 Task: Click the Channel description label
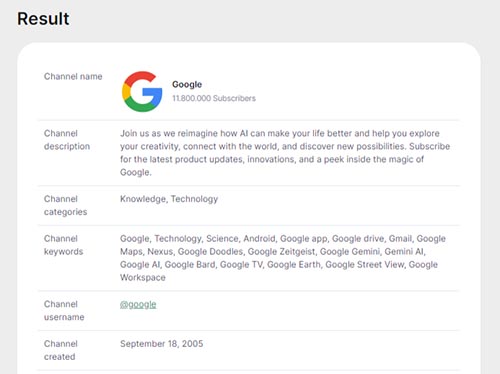pos(67,140)
